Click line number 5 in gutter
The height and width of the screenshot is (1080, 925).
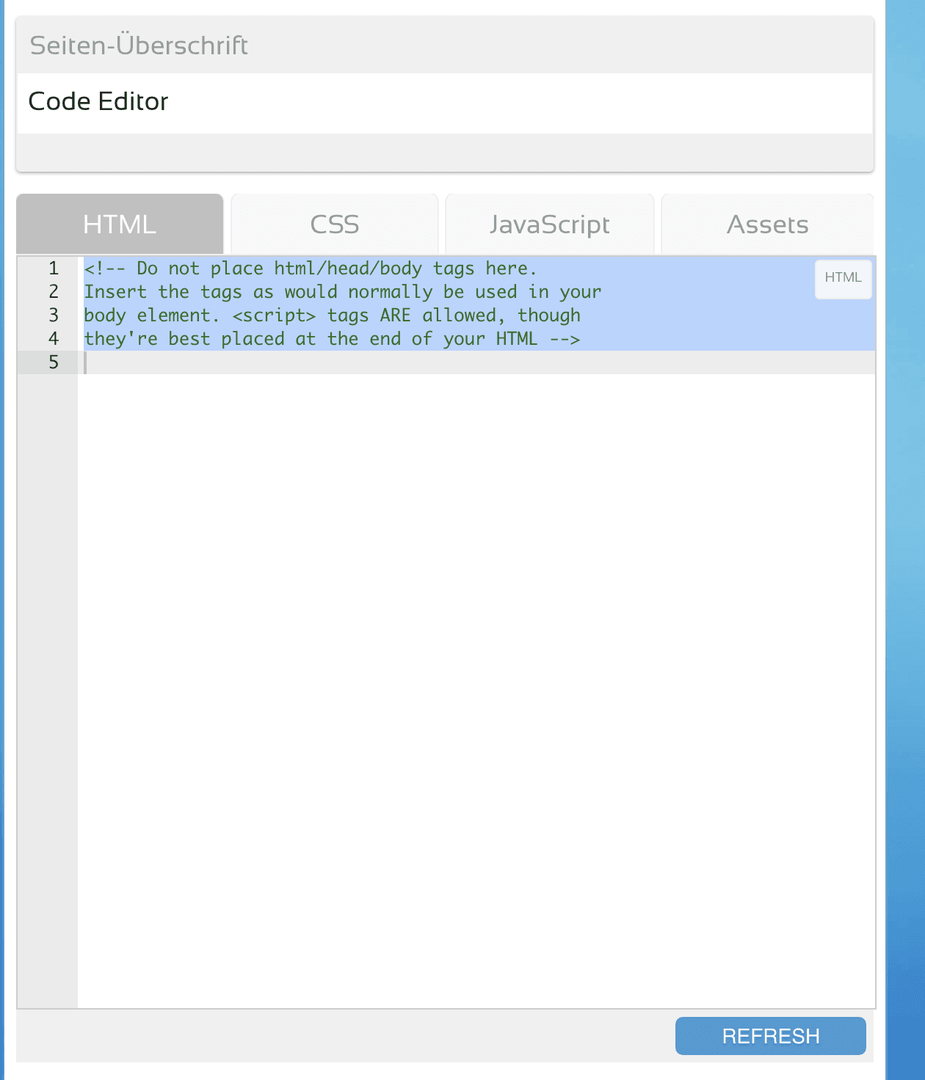click(x=53, y=362)
